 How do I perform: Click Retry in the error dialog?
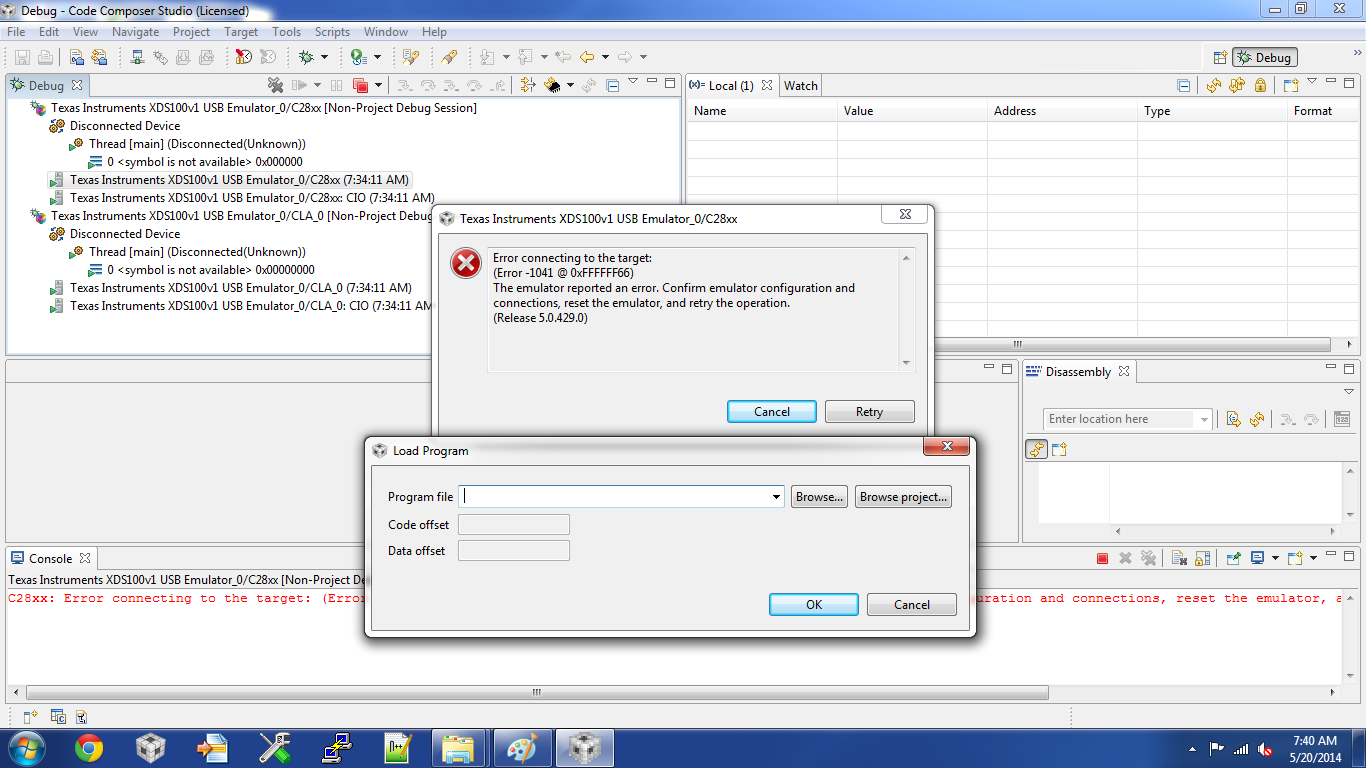coord(869,412)
